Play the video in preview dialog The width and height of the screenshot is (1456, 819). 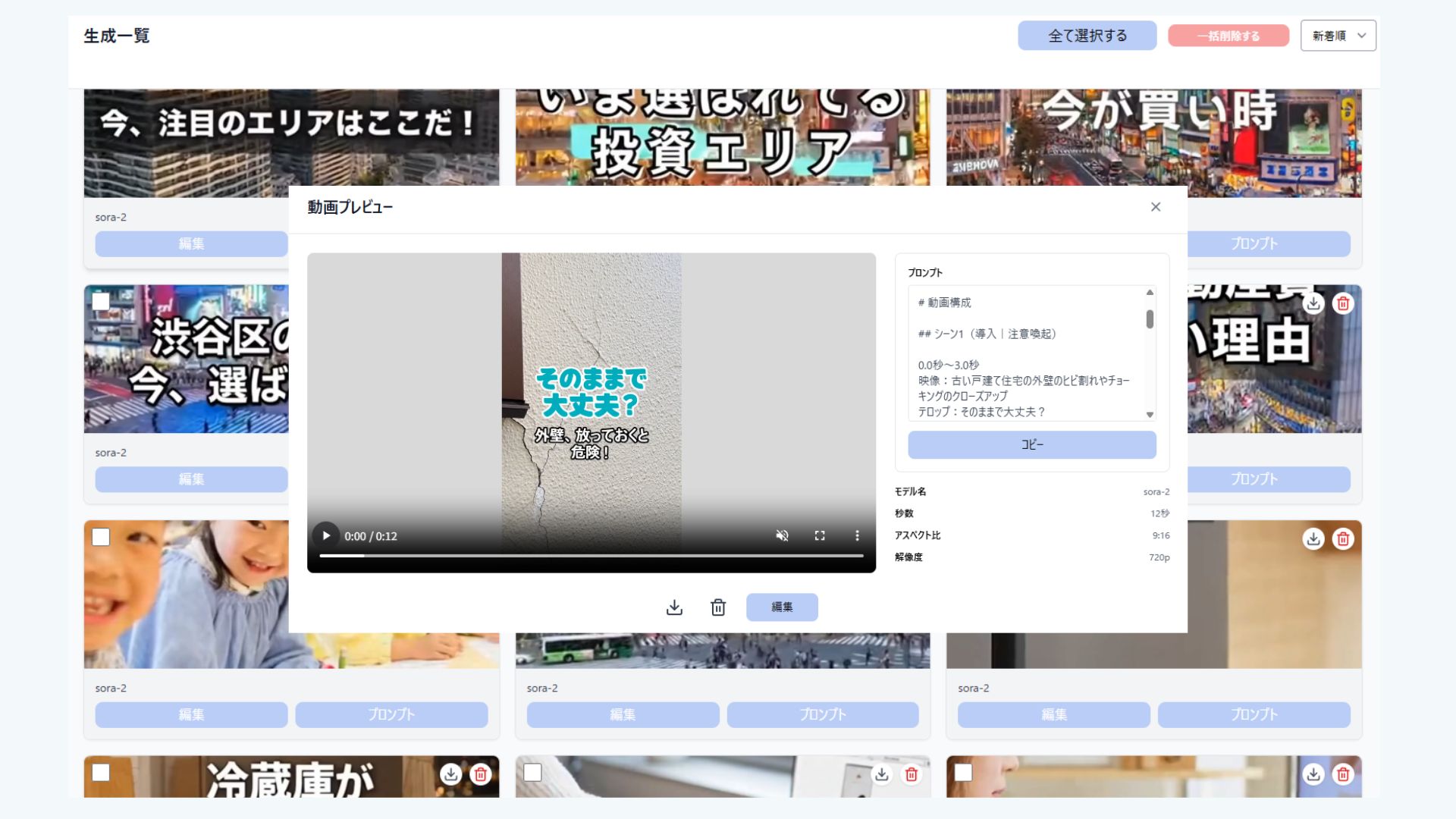point(326,535)
